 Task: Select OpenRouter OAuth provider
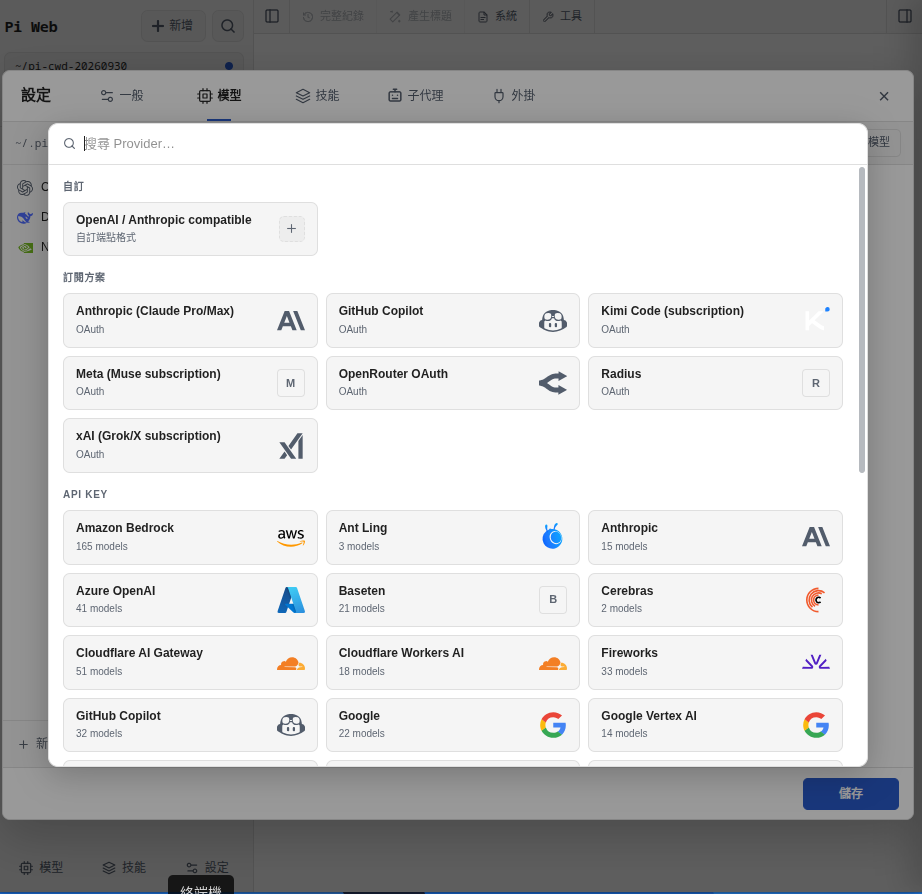pos(453,383)
